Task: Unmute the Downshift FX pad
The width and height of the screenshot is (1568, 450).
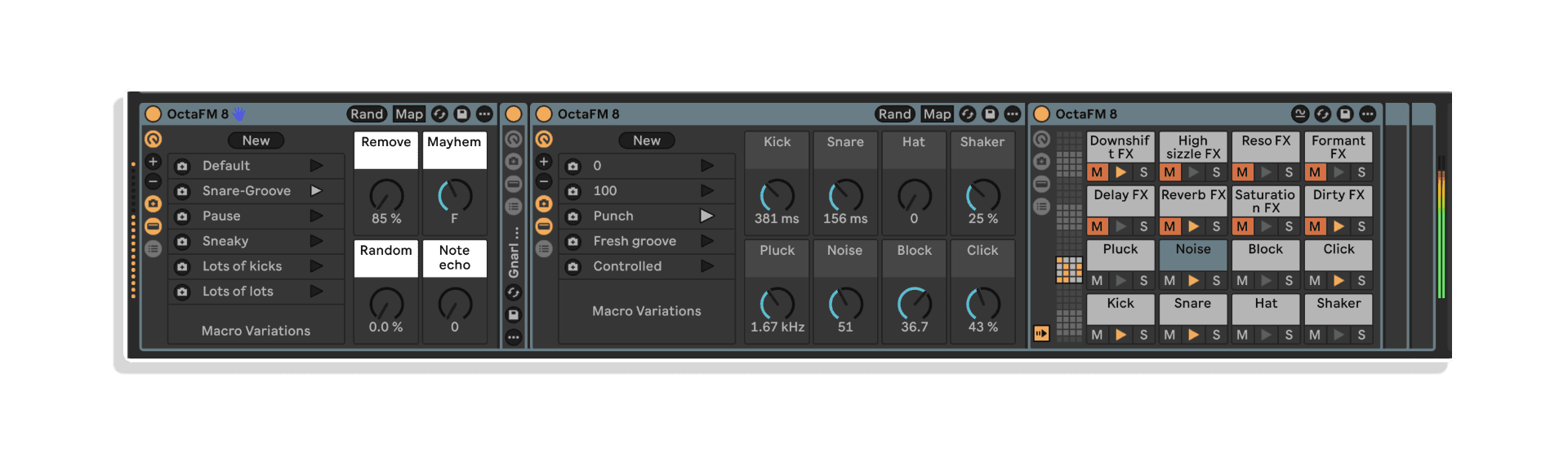Action: [x=1097, y=172]
